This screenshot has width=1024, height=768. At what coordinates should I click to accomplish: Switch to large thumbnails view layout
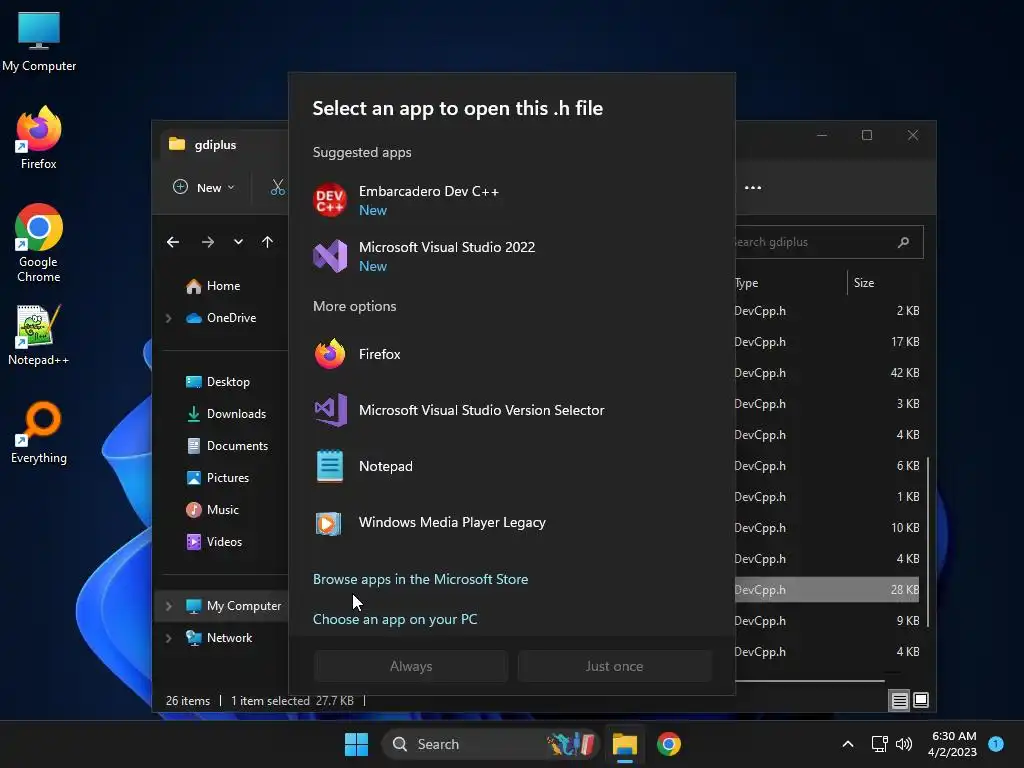coord(921,701)
